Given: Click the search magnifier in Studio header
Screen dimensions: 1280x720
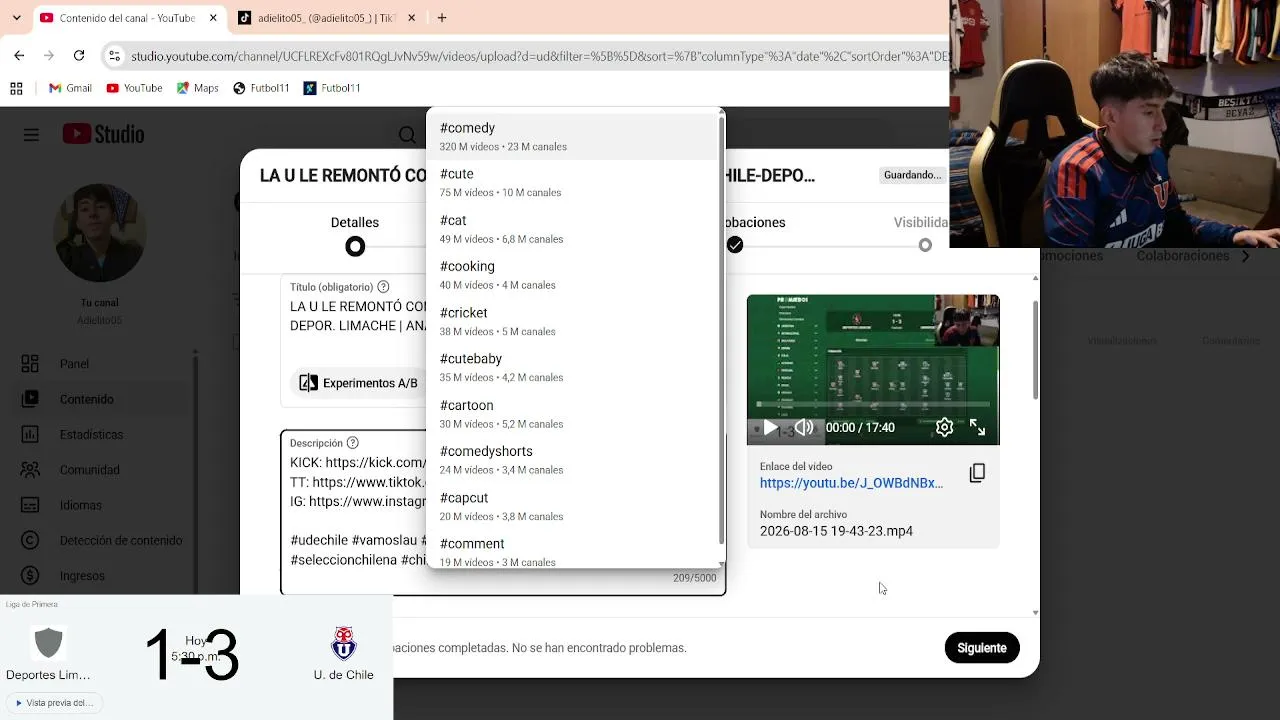Looking at the screenshot, I should (407, 135).
